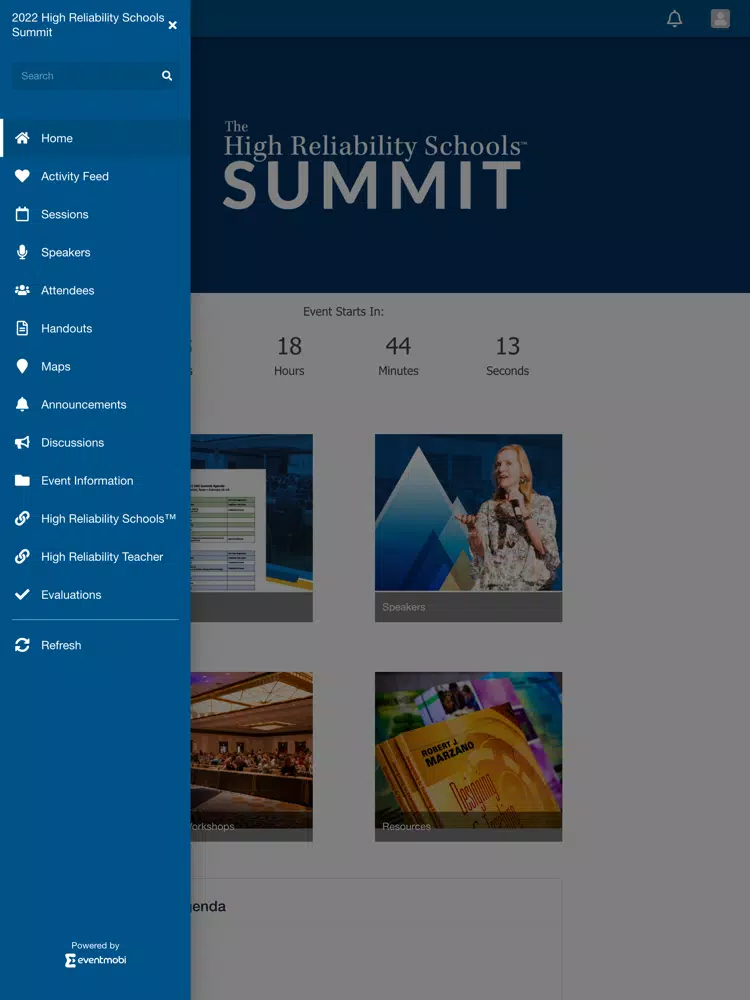Open the Resources tile thumbnail

click(x=469, y=756)
